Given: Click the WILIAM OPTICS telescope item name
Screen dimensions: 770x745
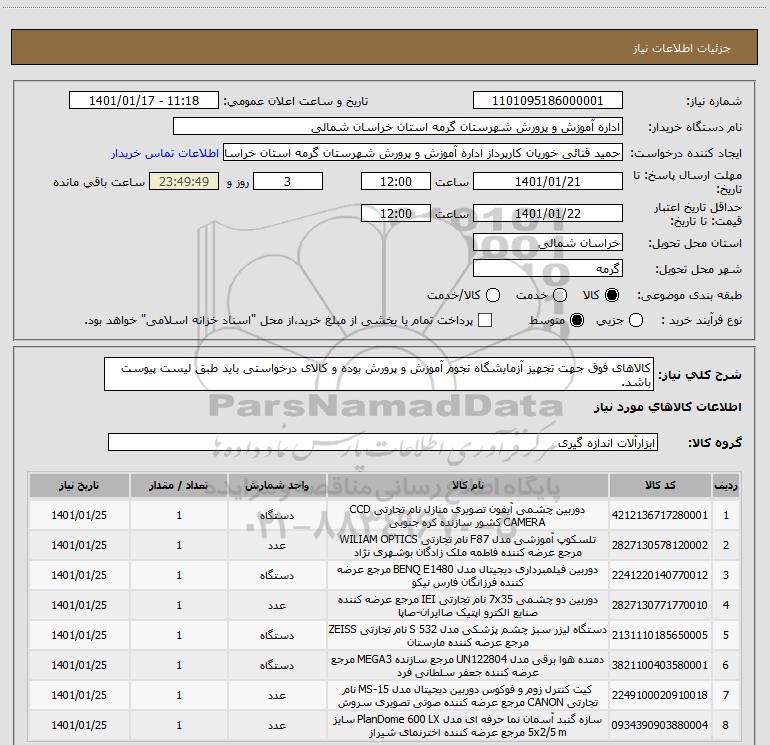Looking at the screenshot, I should (468, 546).
